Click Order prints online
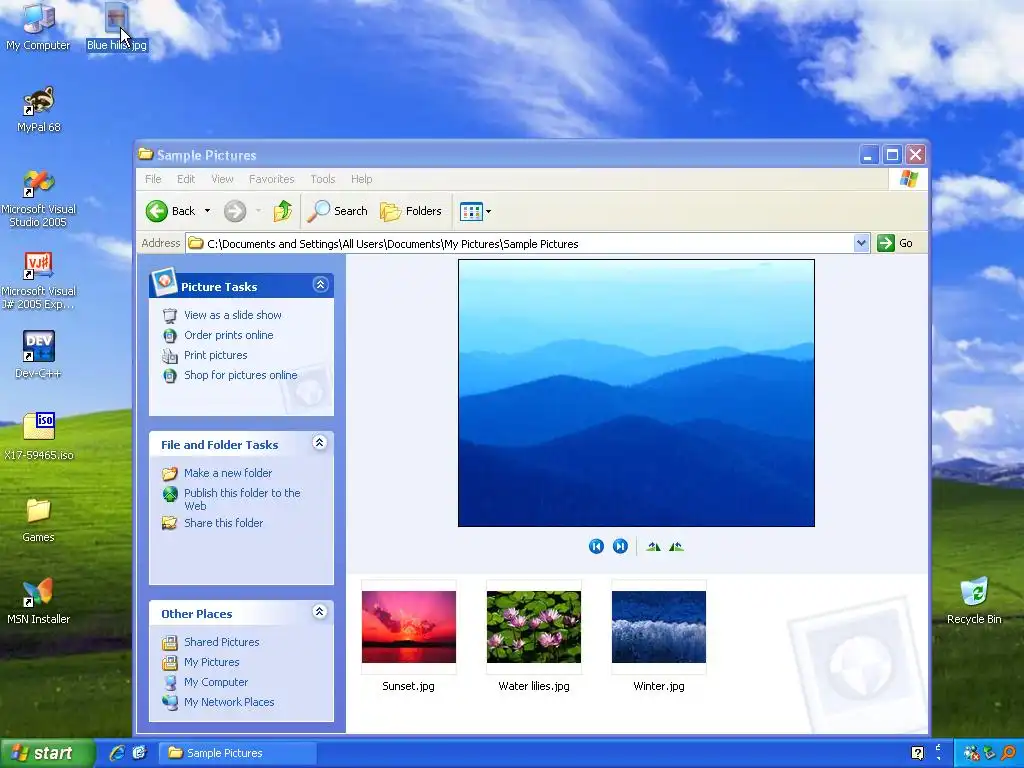1024x768 pixels. (x=229, y=335)
